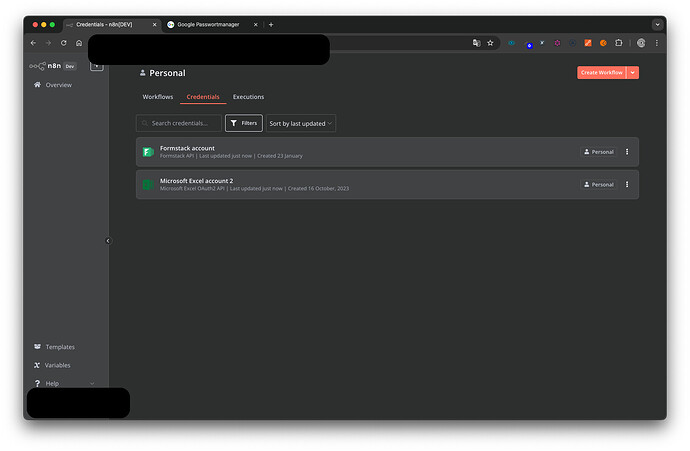Open the Microsoft Excel account 2 credential

tap(387, 184)
